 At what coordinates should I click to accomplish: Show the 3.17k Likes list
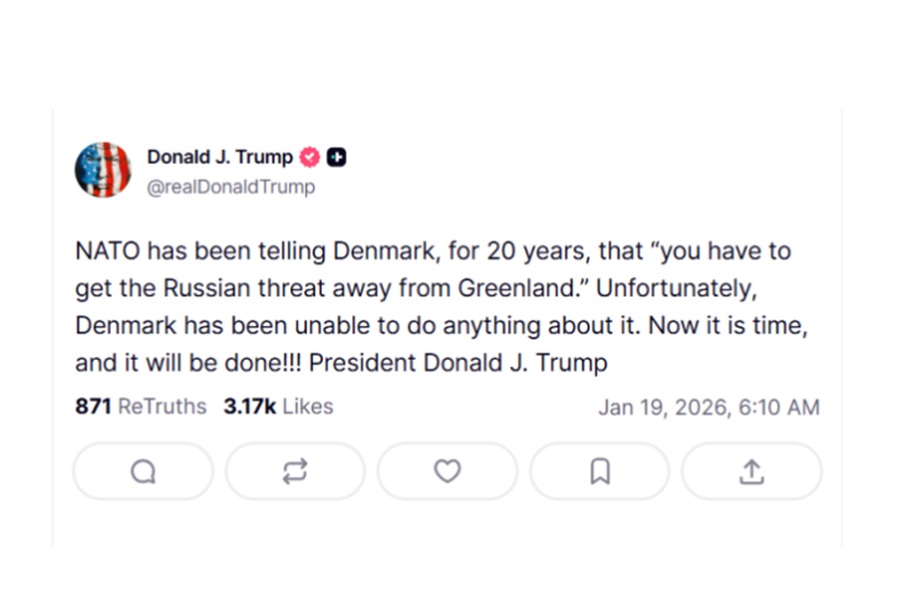pyautogui.click(x=278, y=407)
